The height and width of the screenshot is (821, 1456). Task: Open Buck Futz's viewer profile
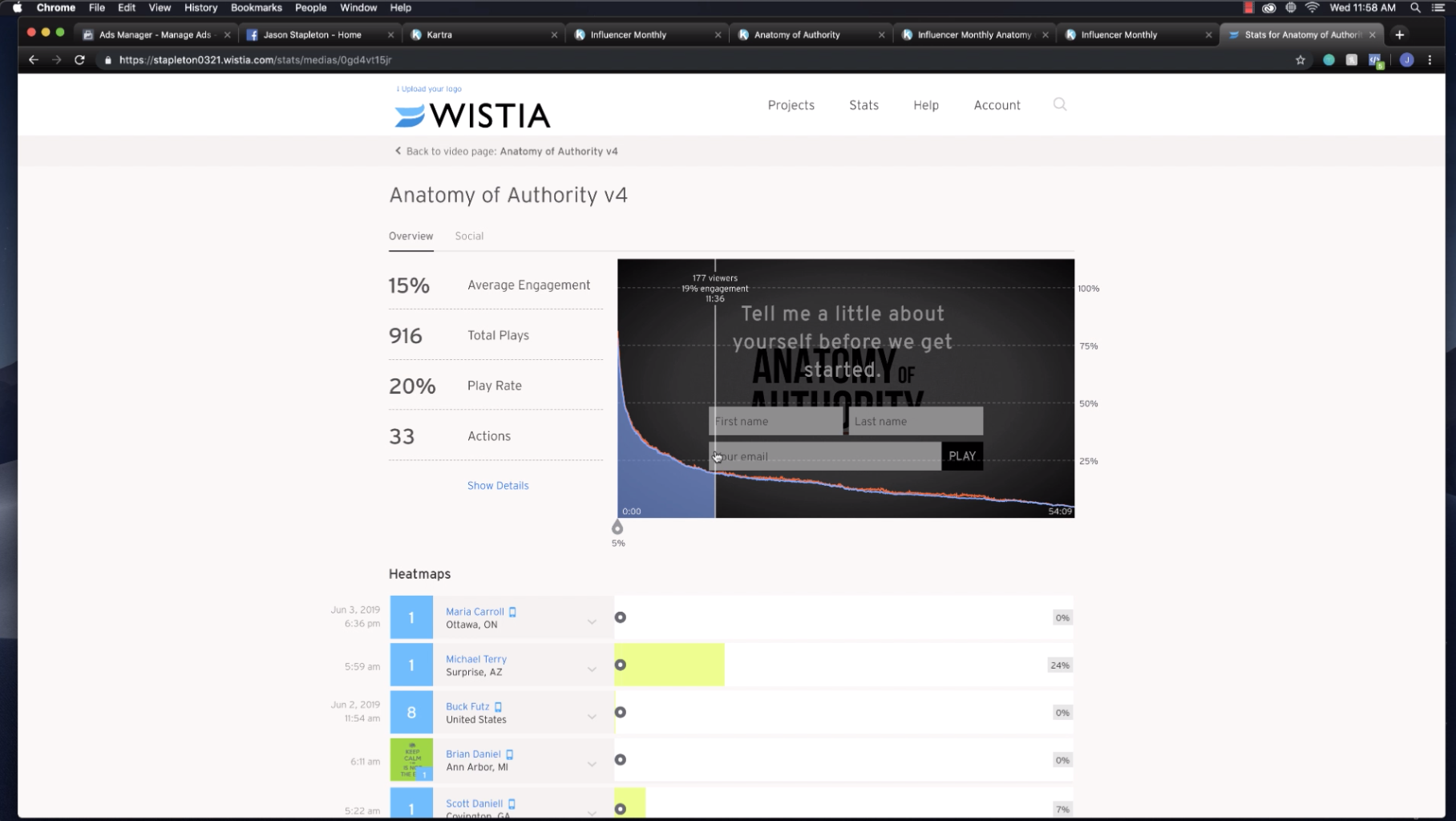tap(467, 706)
